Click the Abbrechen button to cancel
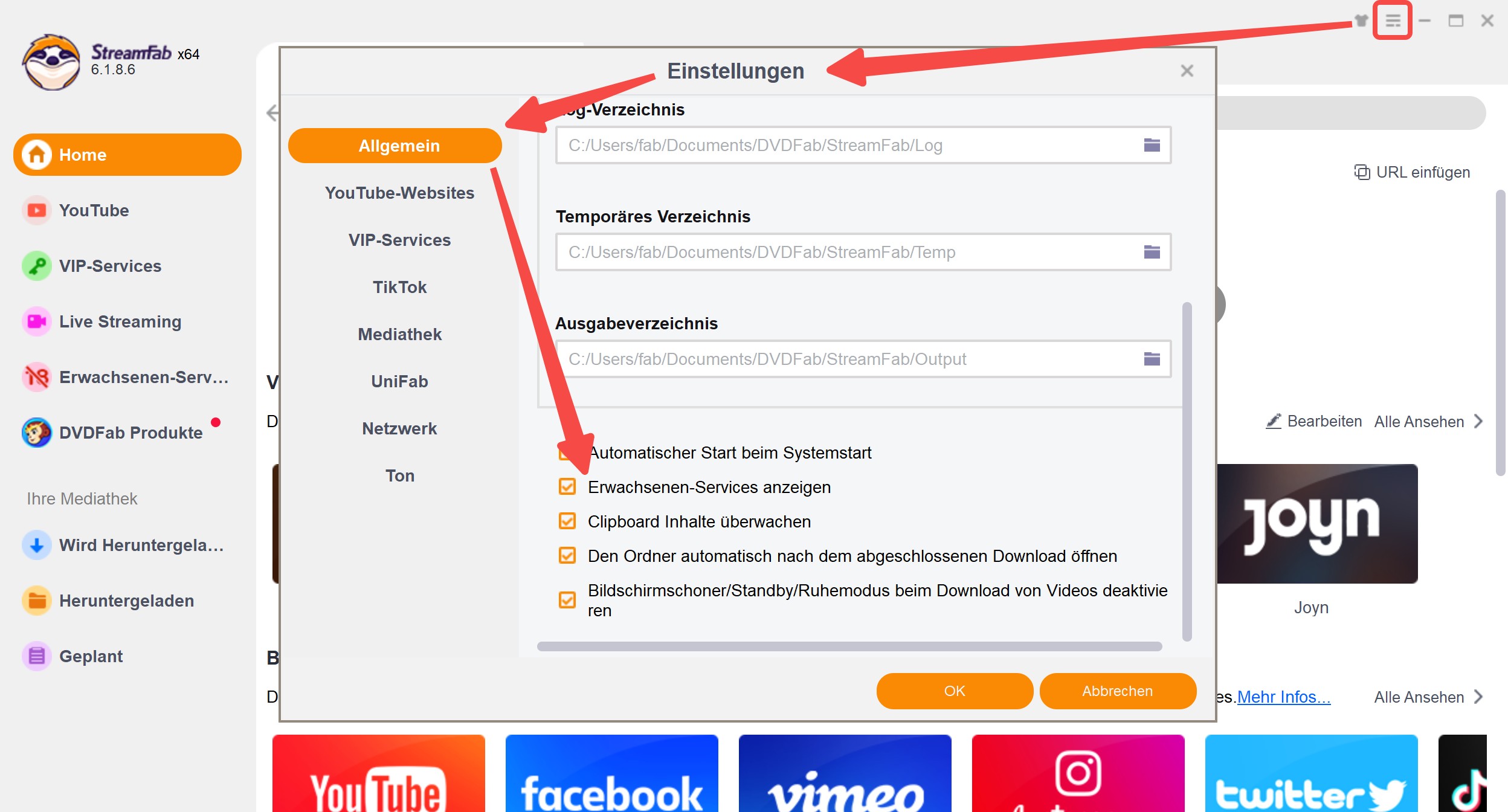 (x=1116, y=690)
